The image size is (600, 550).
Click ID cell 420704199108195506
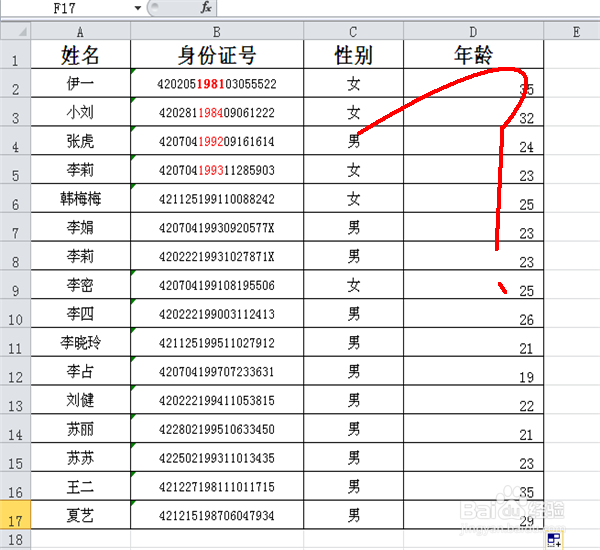[x=217, y=285]
